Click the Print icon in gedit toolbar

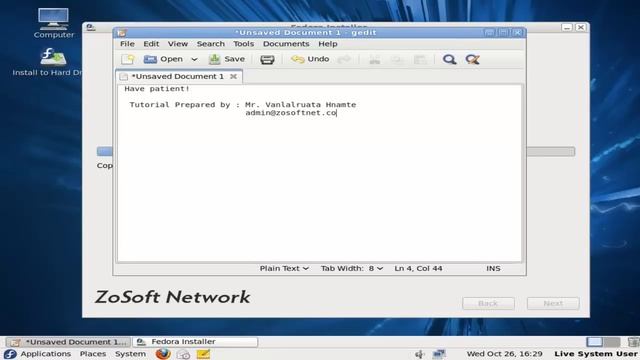[267, 60]
